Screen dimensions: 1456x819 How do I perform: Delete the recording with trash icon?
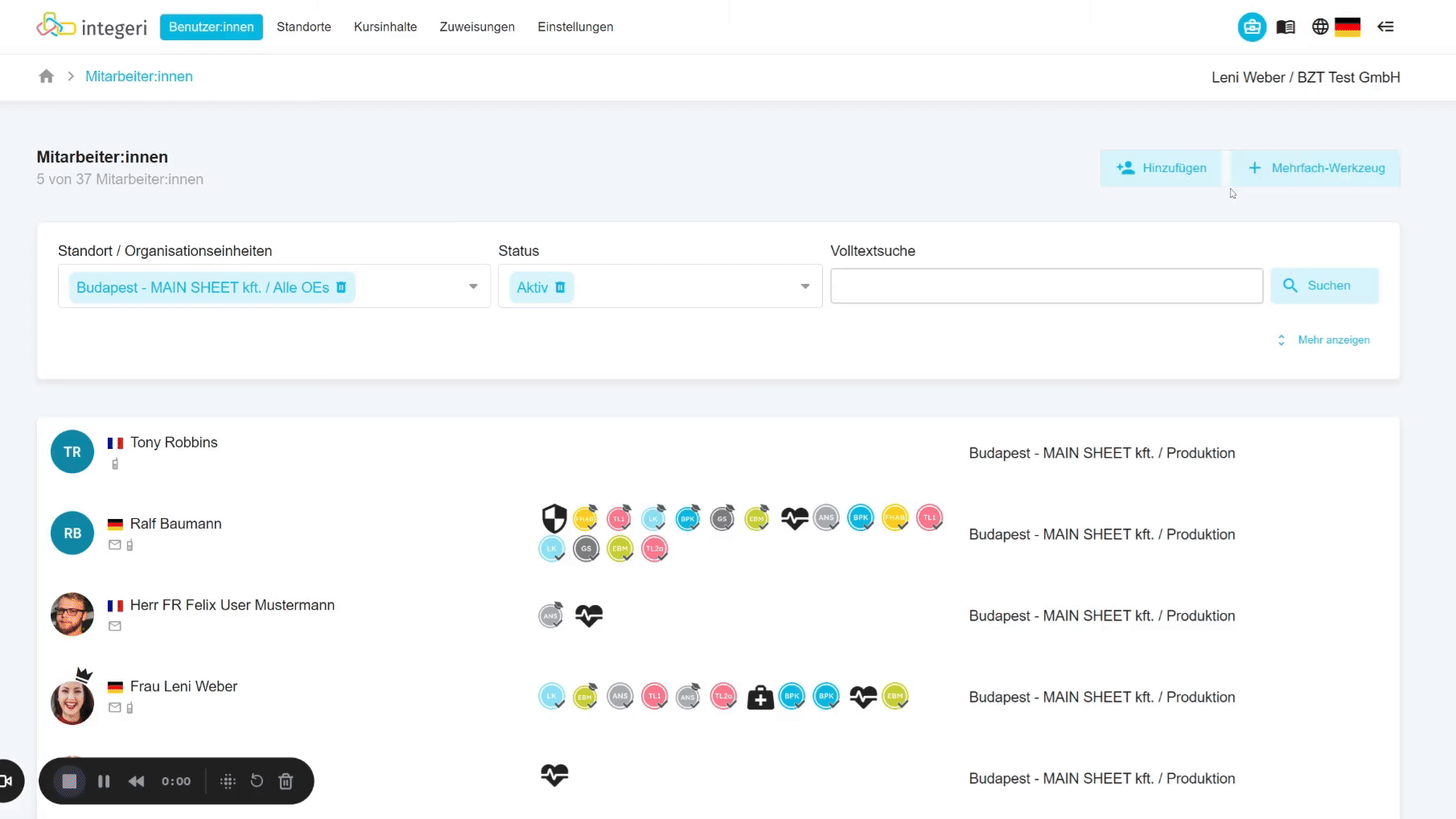click(x=286, y=781)
